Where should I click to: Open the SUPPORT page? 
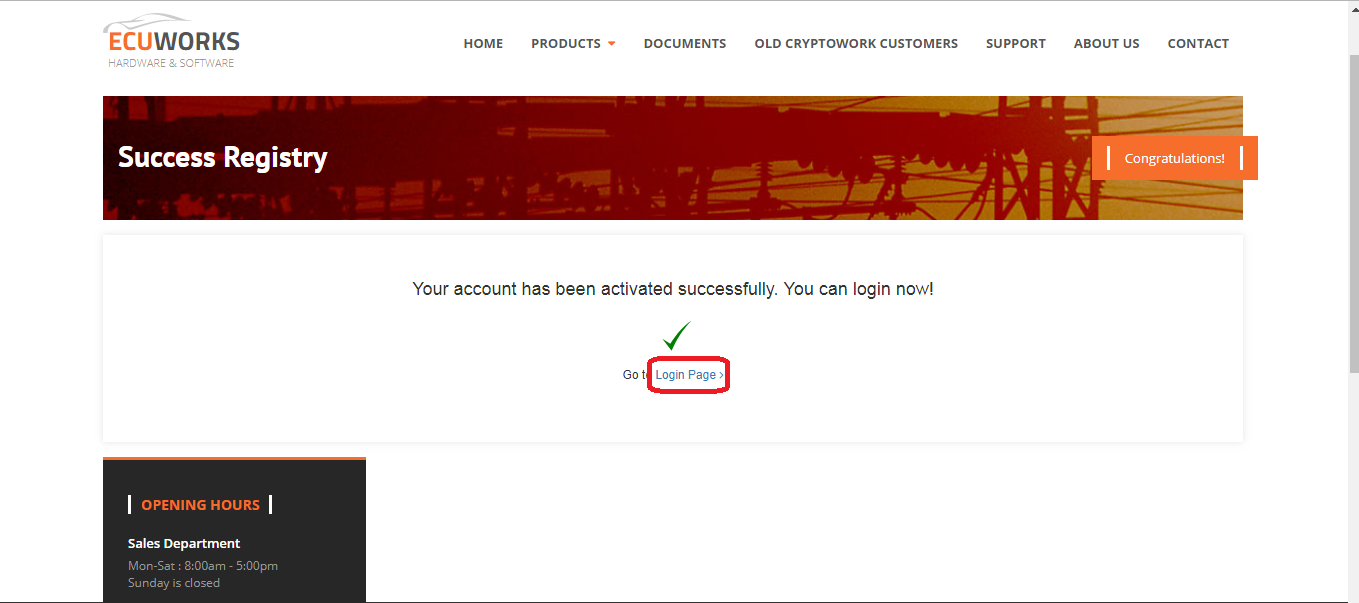coord(1015,44)
